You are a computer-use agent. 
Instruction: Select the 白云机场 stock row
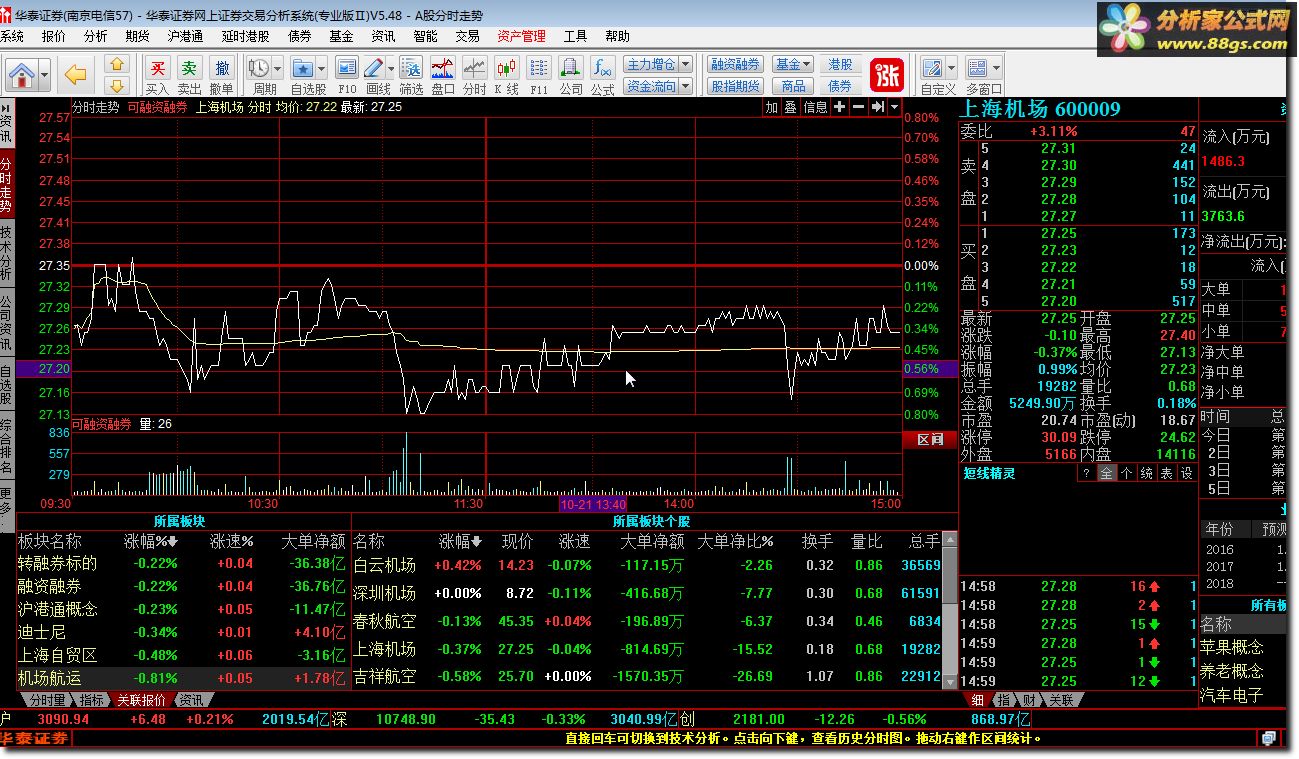point(647,565)
